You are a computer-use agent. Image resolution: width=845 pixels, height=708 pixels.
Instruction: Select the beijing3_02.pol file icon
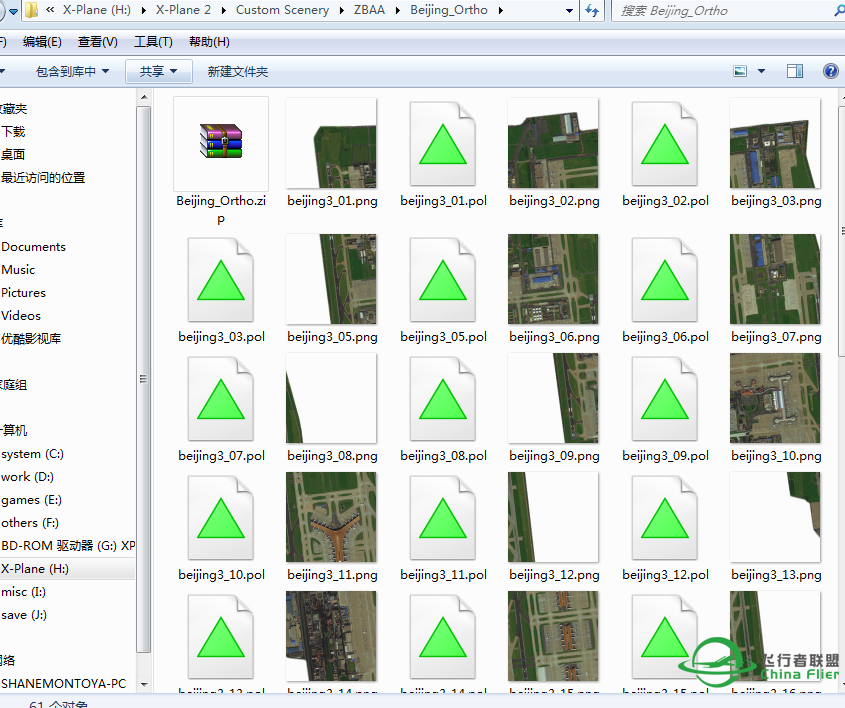pyautogui.click(x=665, y=144)
